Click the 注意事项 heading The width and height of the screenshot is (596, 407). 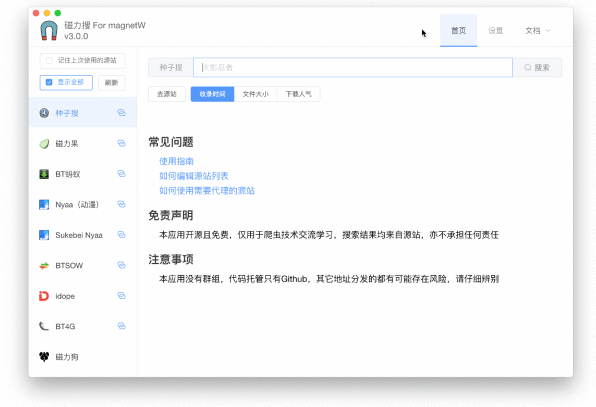pos(171,260)
